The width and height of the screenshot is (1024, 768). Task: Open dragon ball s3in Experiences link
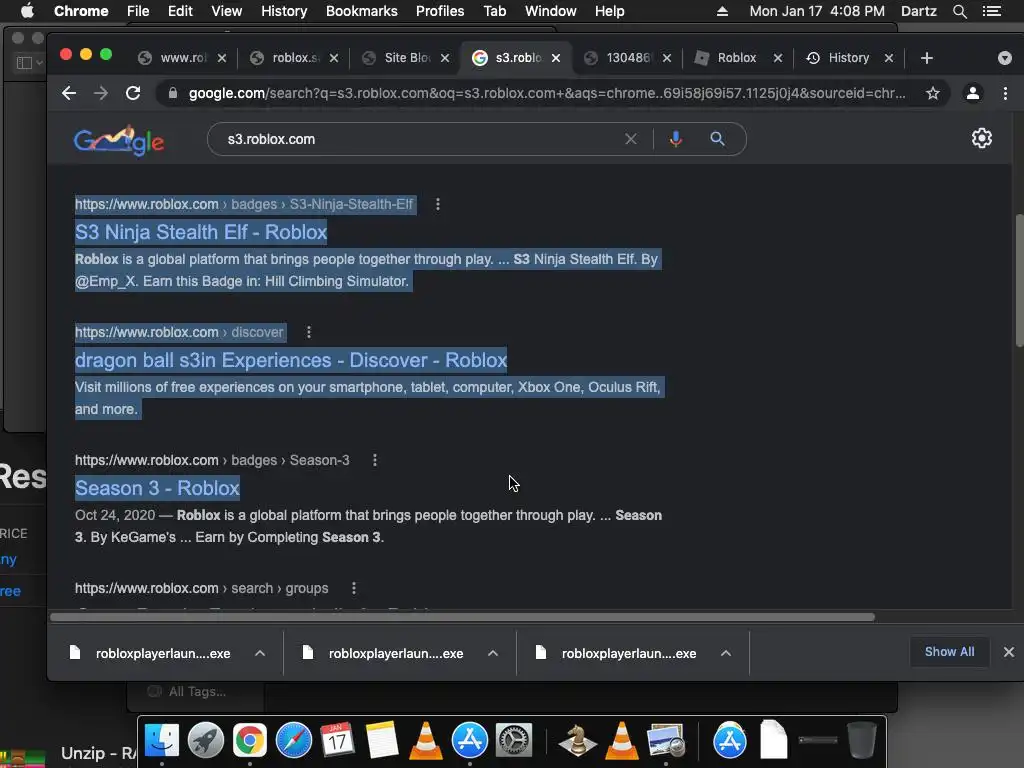[291, 360]
